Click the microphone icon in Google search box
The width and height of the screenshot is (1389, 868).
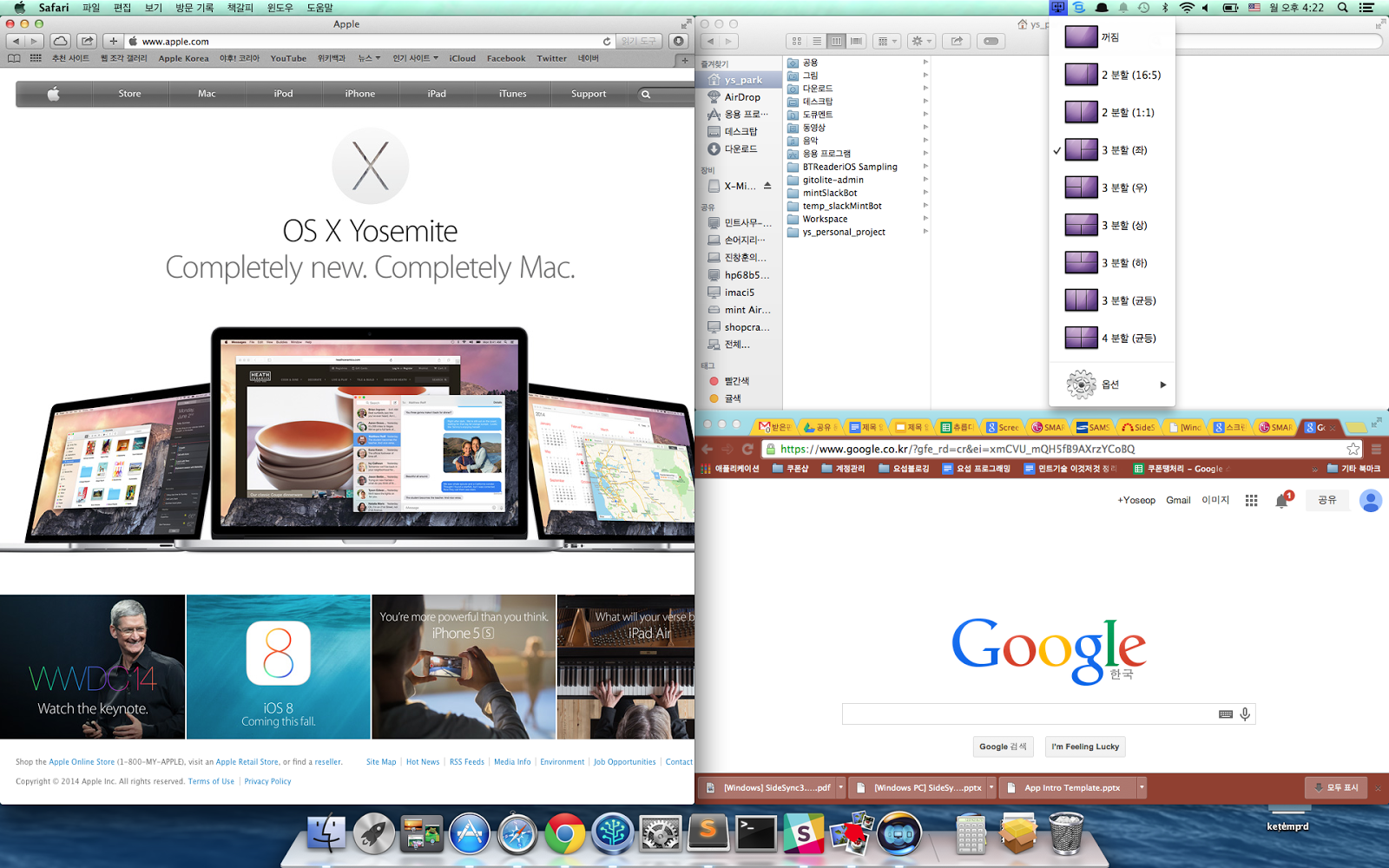[x=1245, y=713]
